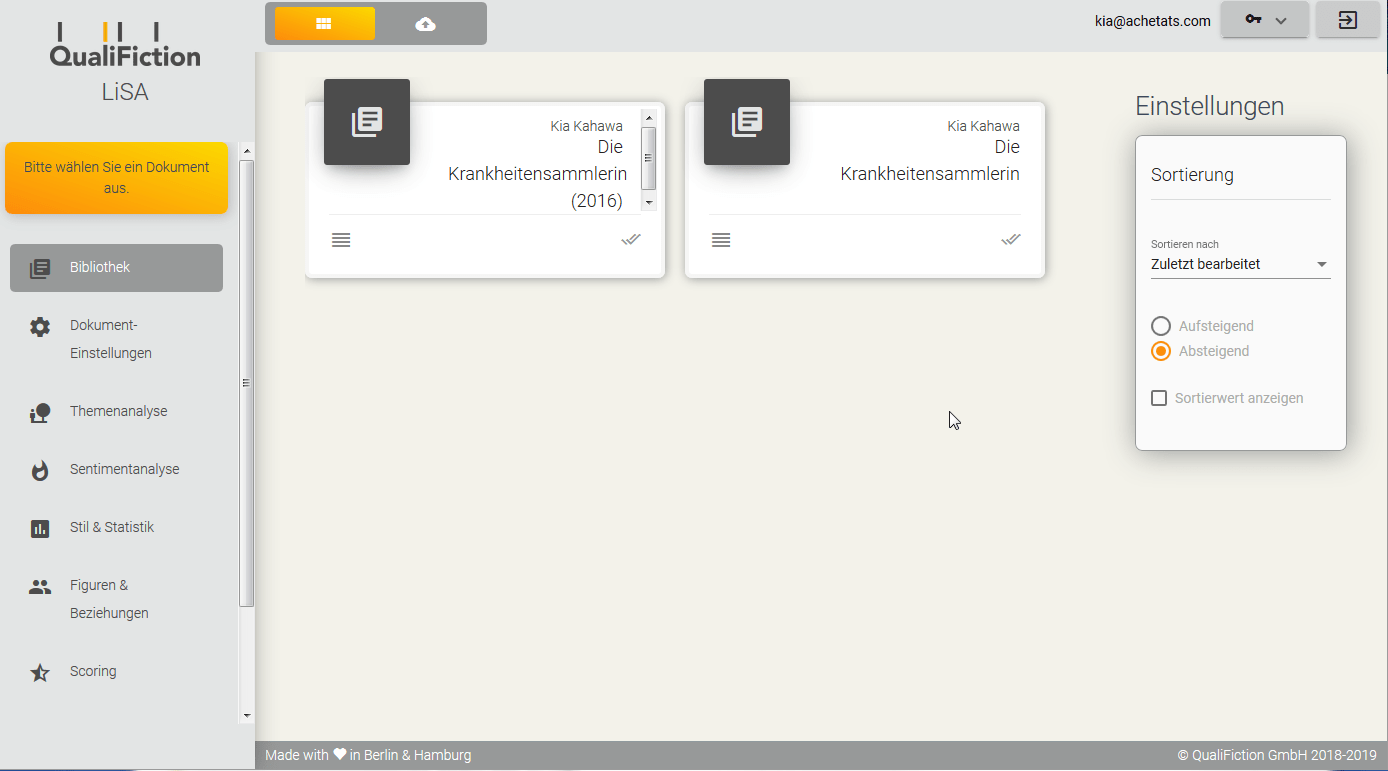Image resolution: width=1388 pixels, height=771 pixels.
Task: Click the cloud upload icon
Action: point(426,24)
